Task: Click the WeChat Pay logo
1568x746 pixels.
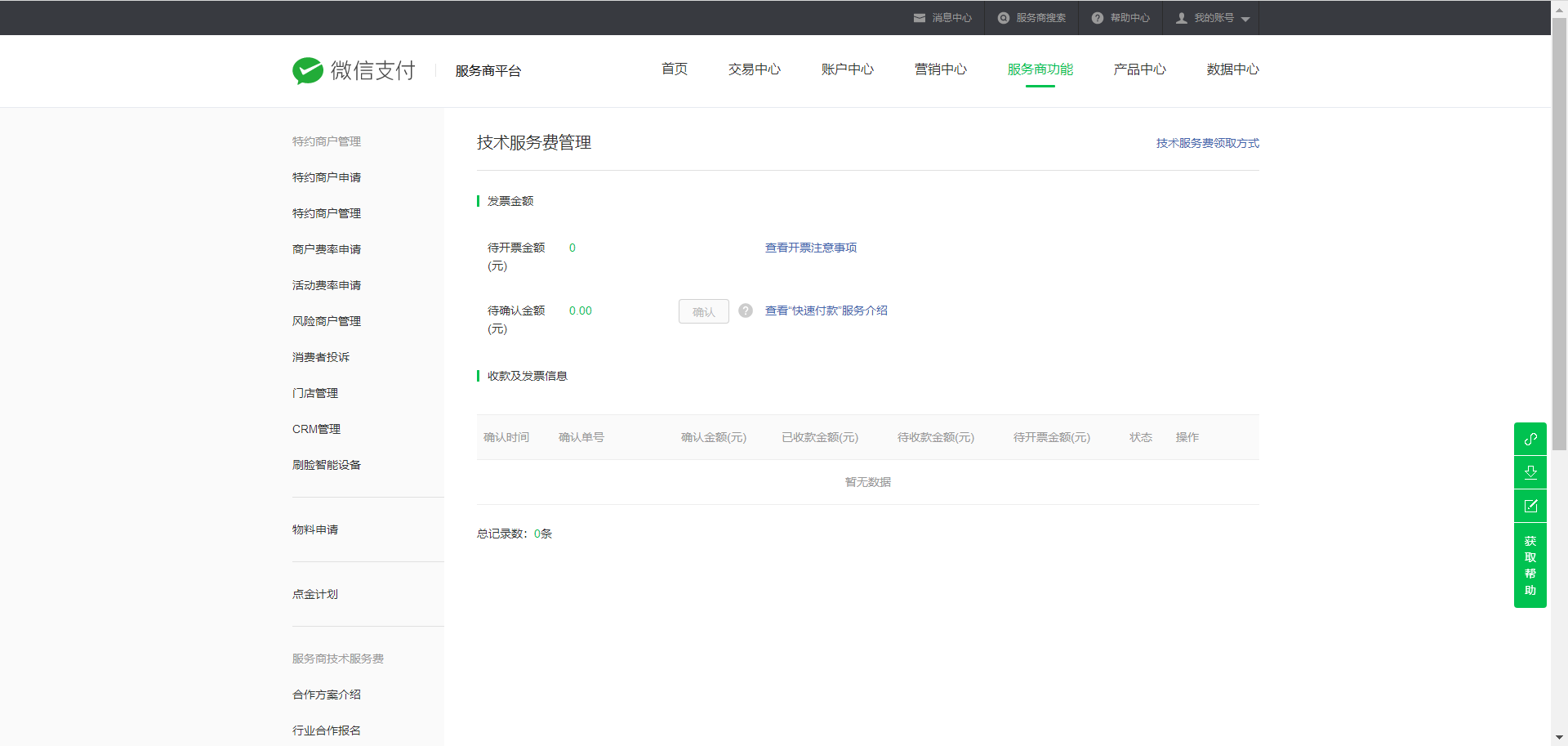Action: point(354,70)
